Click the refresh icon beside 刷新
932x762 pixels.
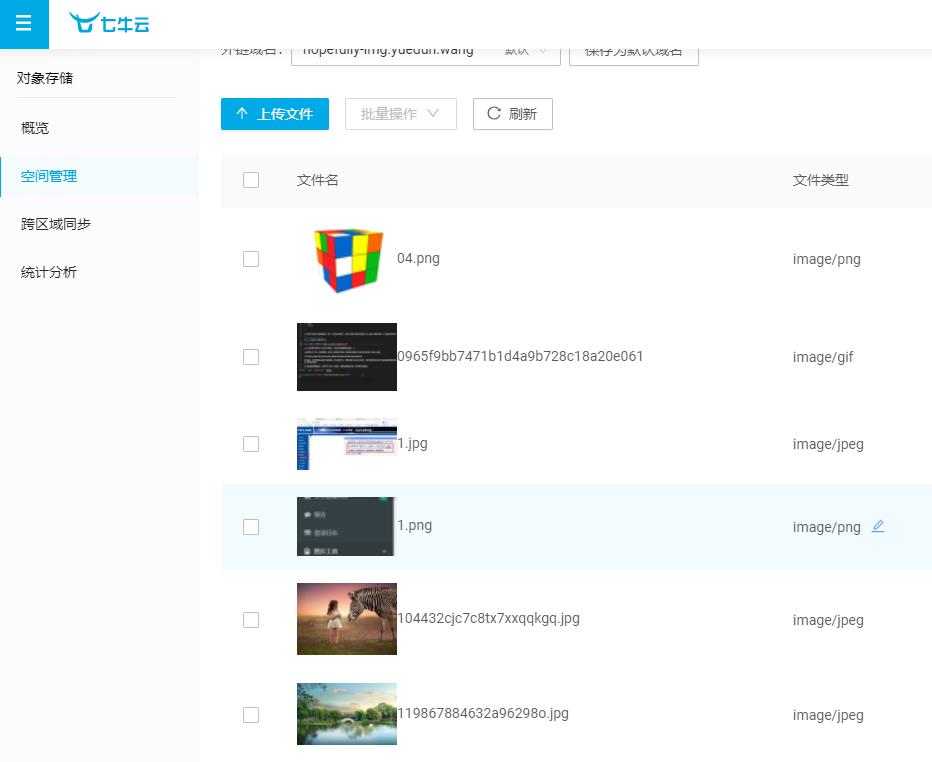click(x=493, y=113)
